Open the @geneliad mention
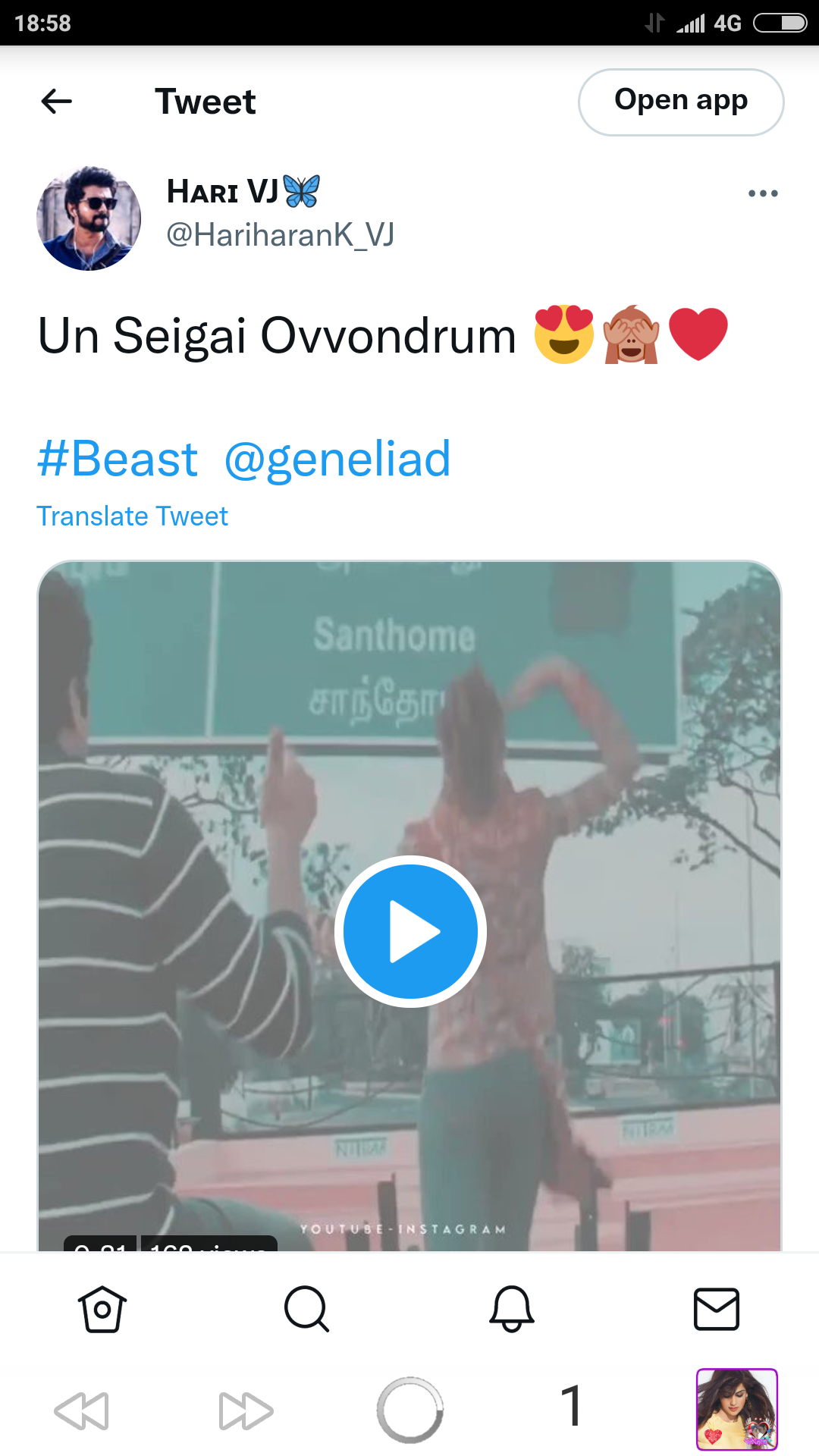The image size is (819, 1456). pos(337,460)
